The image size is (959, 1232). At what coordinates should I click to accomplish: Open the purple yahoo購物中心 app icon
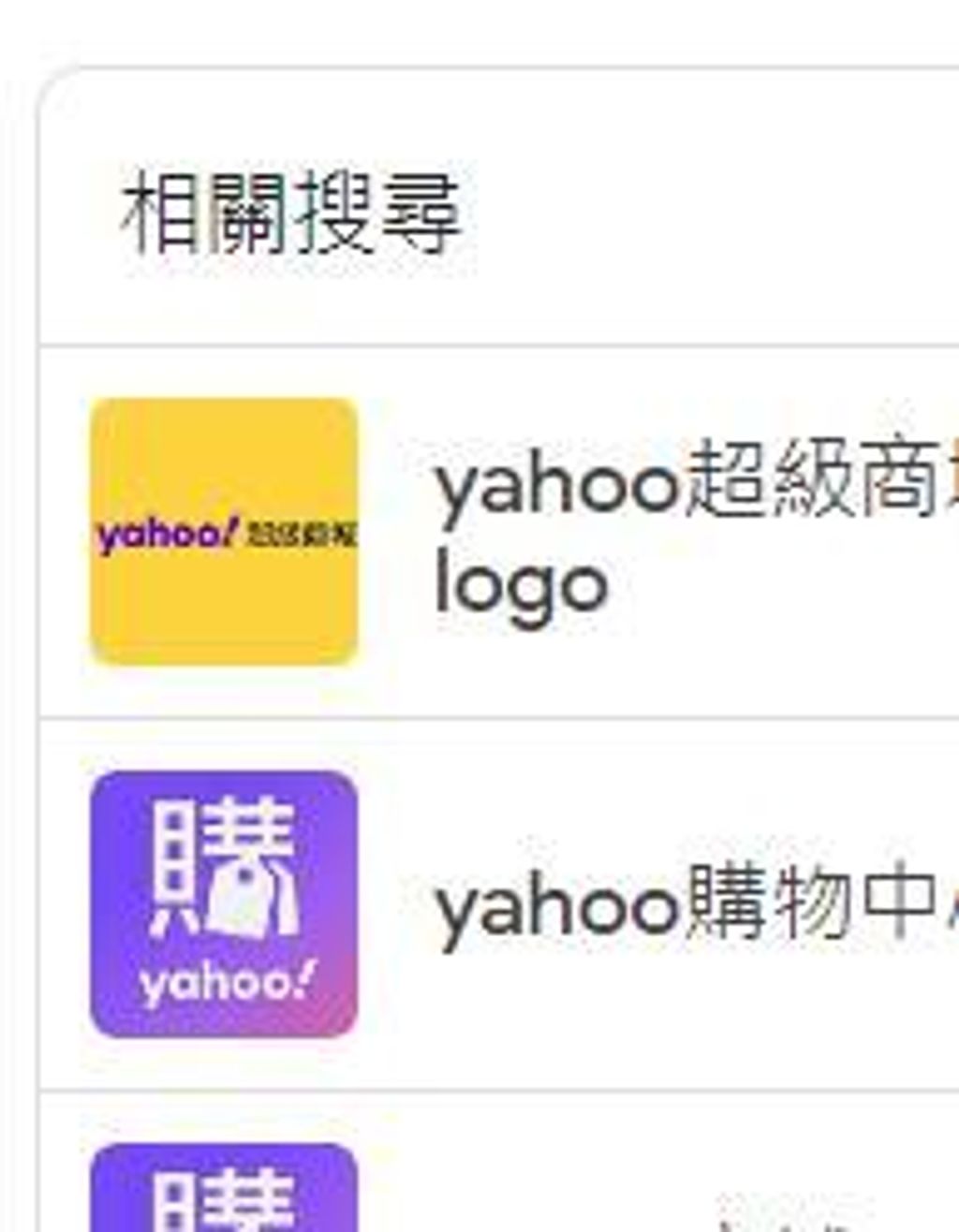[x=224, y=904]
